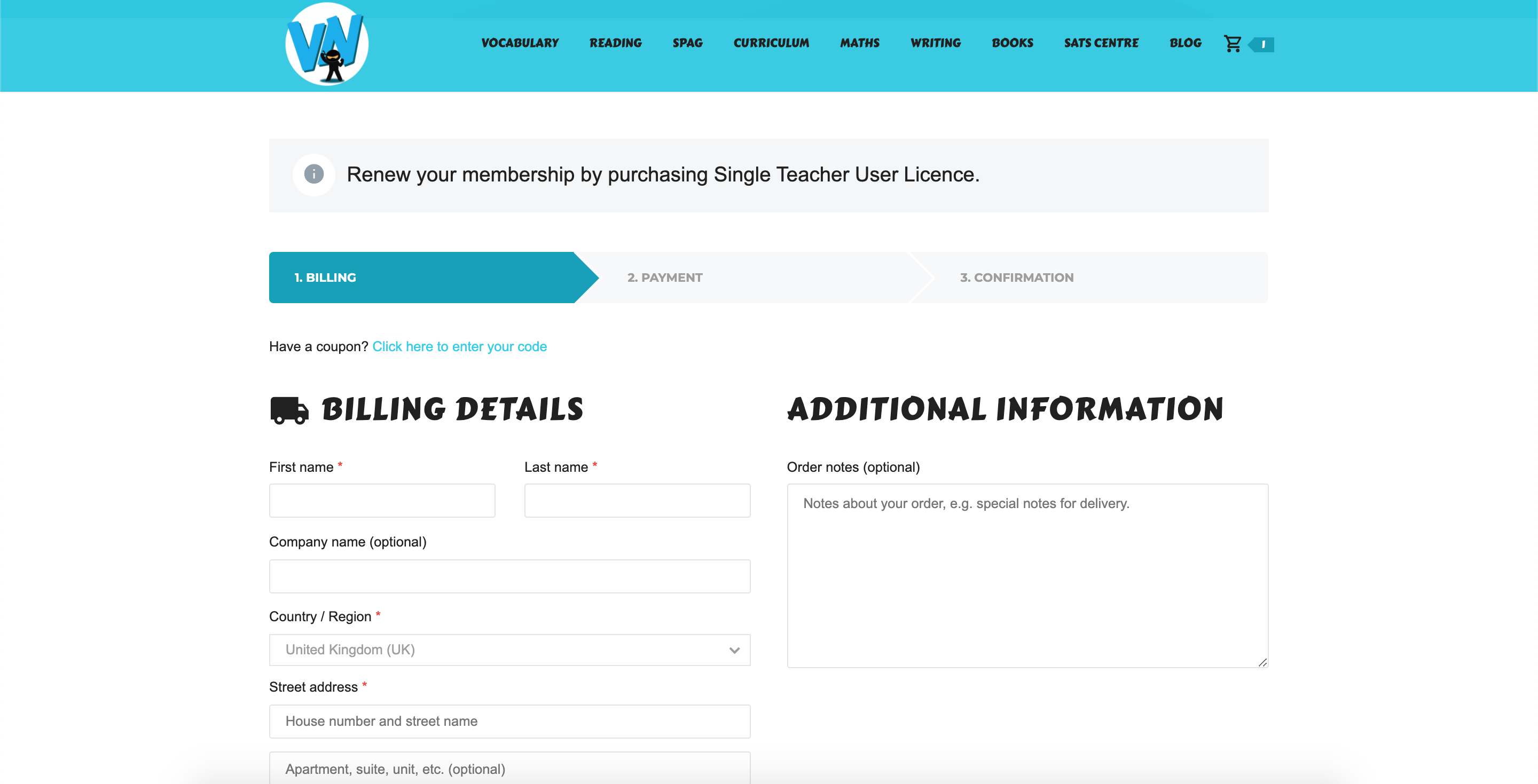The width and height of the screenshot is (1538, 784).
Task: Open the Vocabulary menu
Action: (520, 43)
